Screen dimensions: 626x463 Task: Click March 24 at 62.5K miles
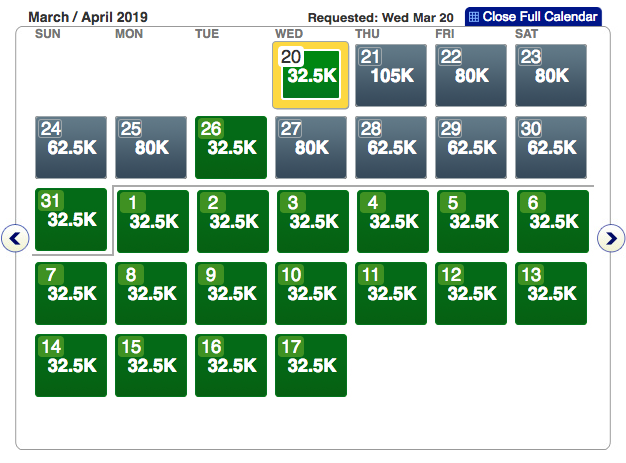pyautogui.click(x=71, y=147)
